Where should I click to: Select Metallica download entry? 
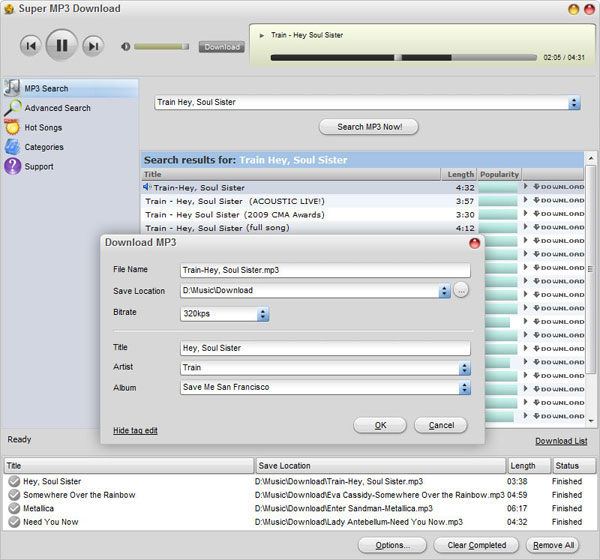(299, 508)
